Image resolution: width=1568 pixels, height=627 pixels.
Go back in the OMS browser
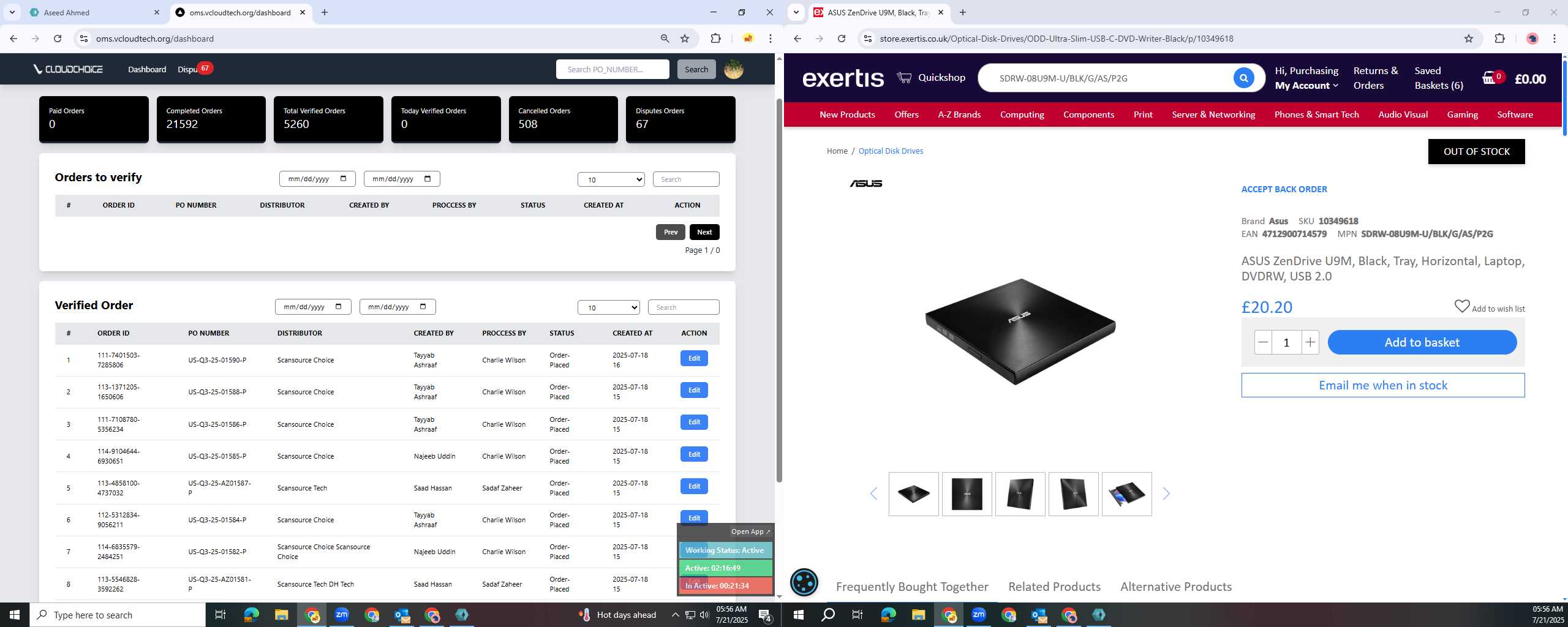pos(13,39)
